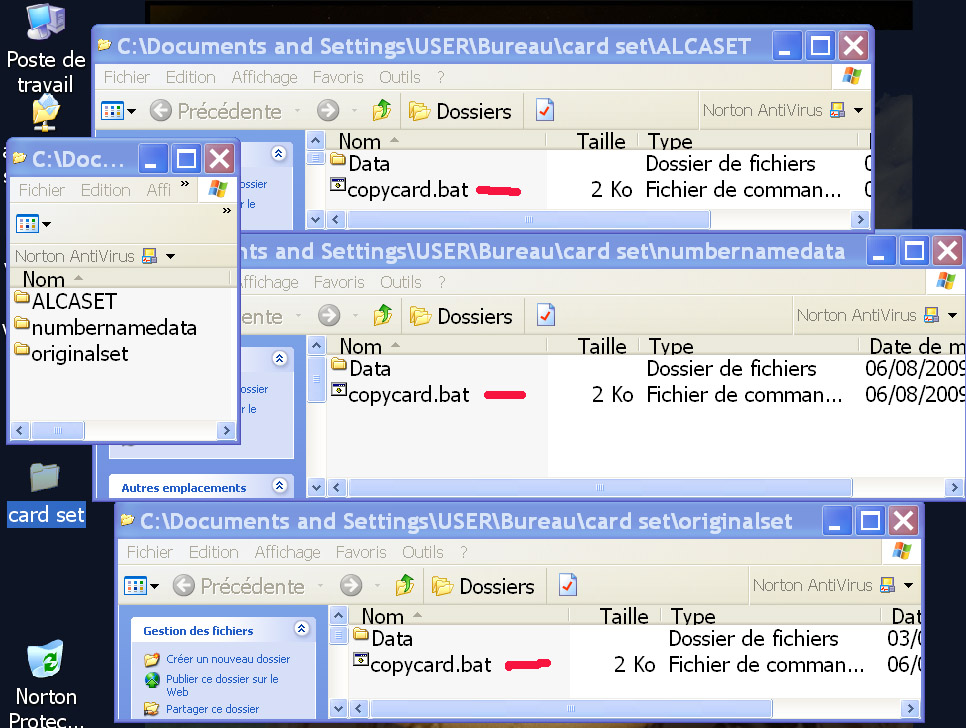Collapse Gestion des fichiers panel
The width and height of the screenshot is (966, 728).
tap(301, 630)
